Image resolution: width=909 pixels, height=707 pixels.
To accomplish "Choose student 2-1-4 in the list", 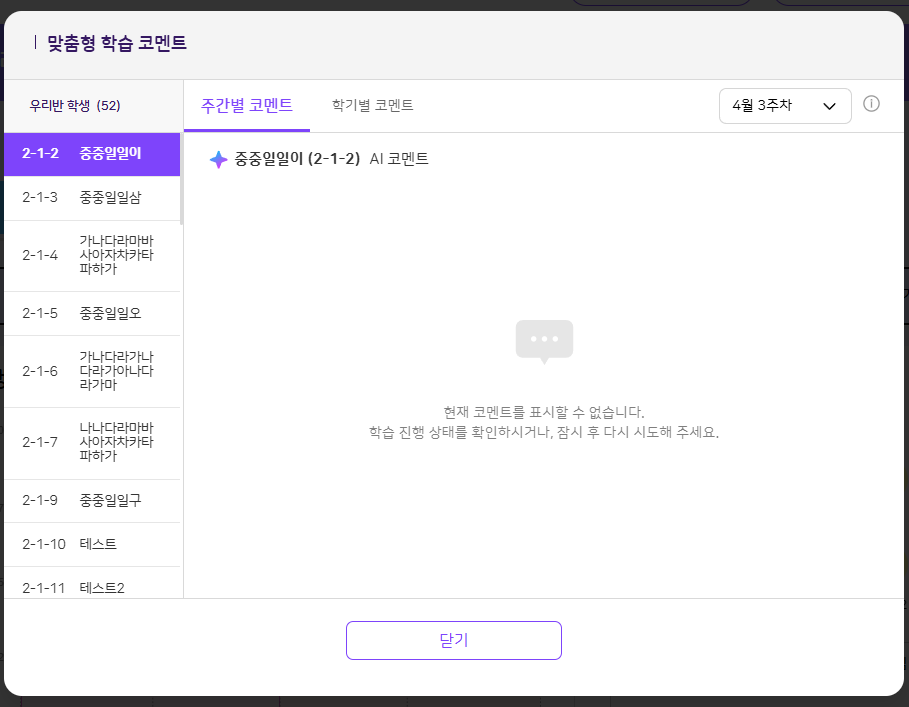I will pos(92,255).
